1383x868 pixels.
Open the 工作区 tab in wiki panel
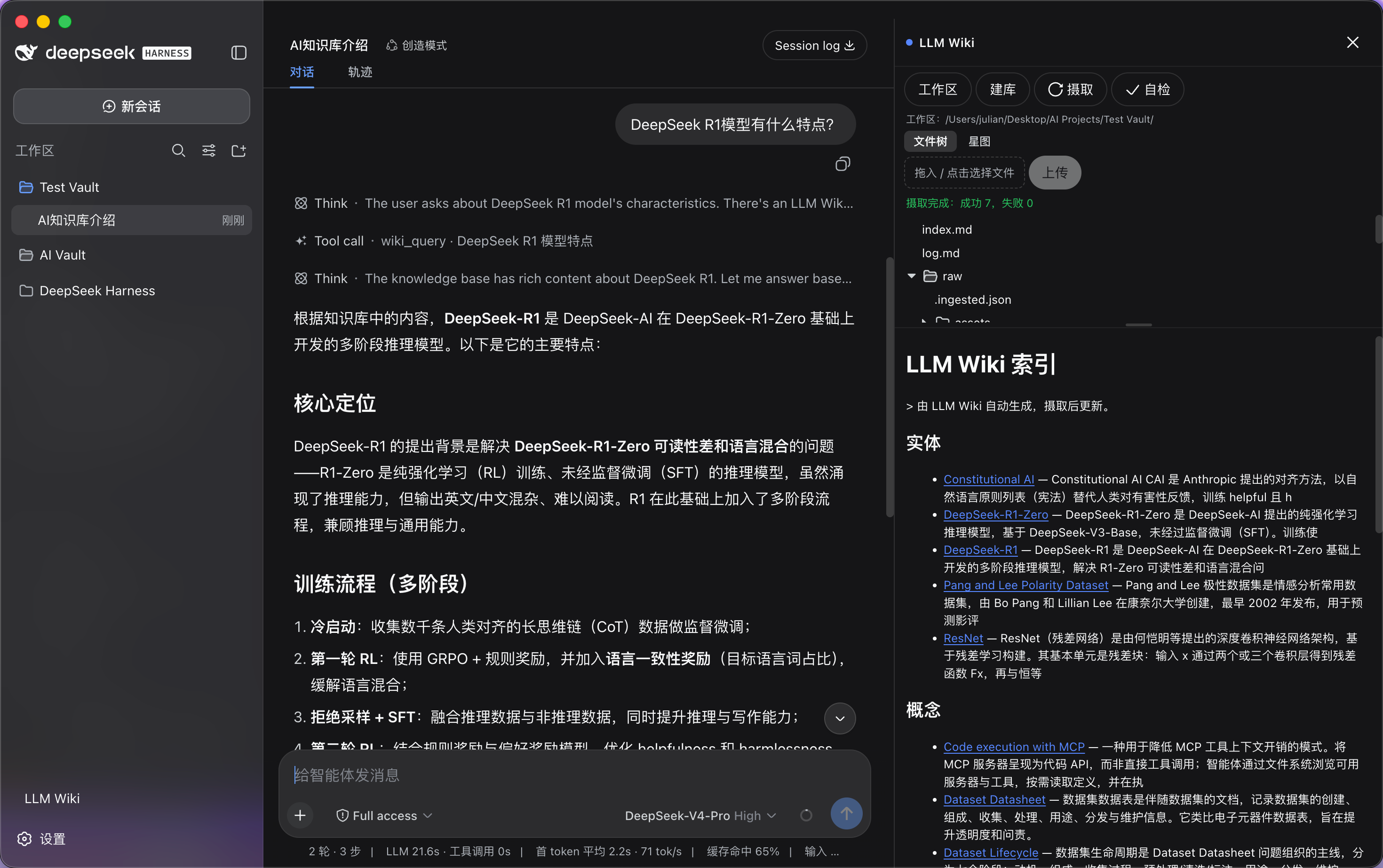tap(938, 89)
